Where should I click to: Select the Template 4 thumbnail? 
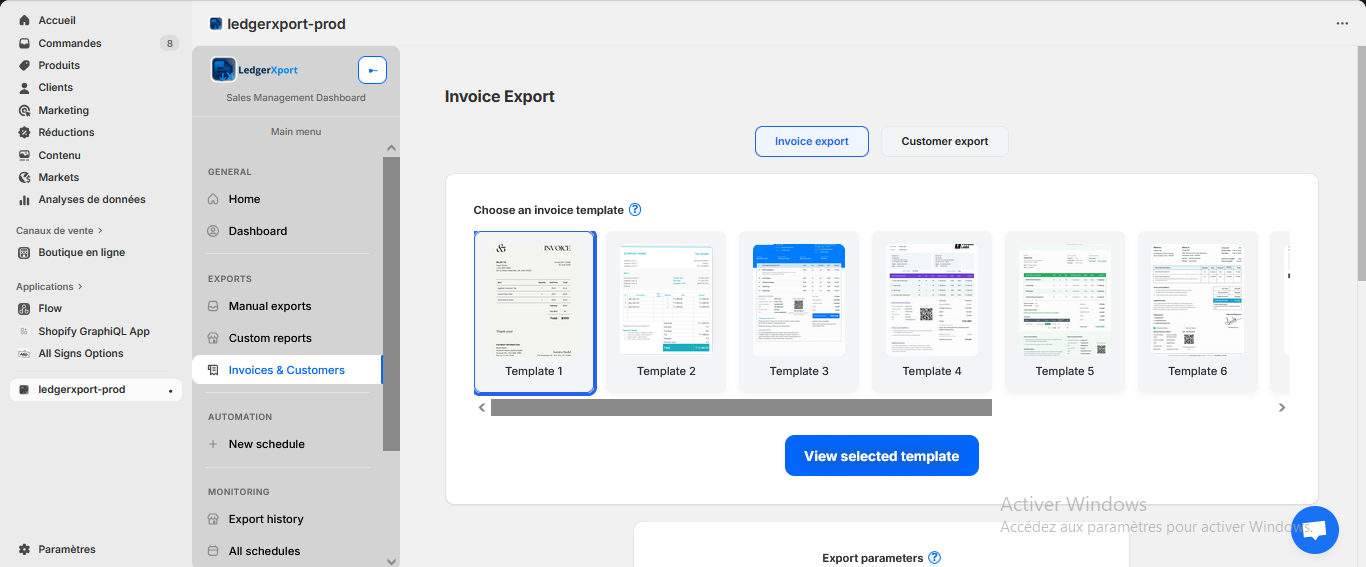(x=932, y=312)
